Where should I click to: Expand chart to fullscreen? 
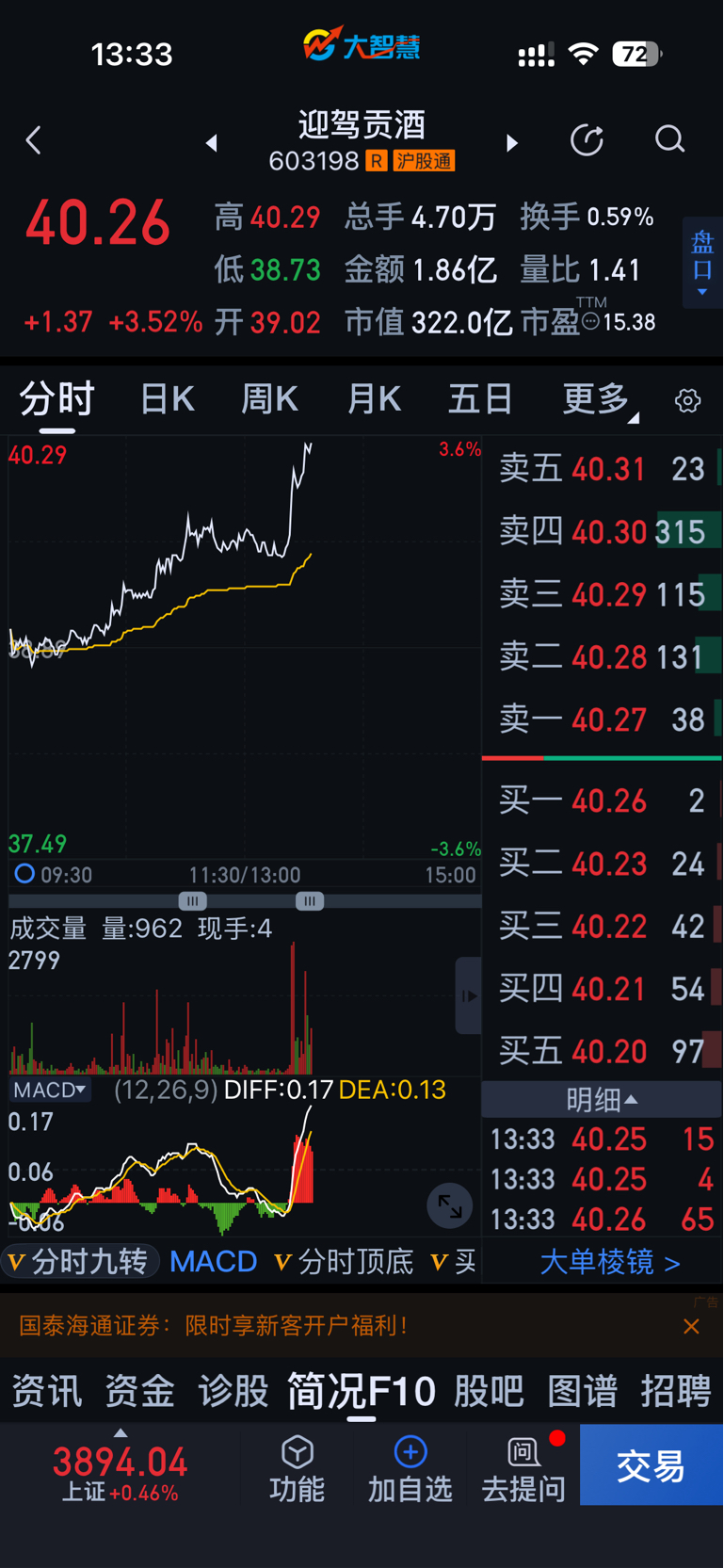coord(450,1205)
